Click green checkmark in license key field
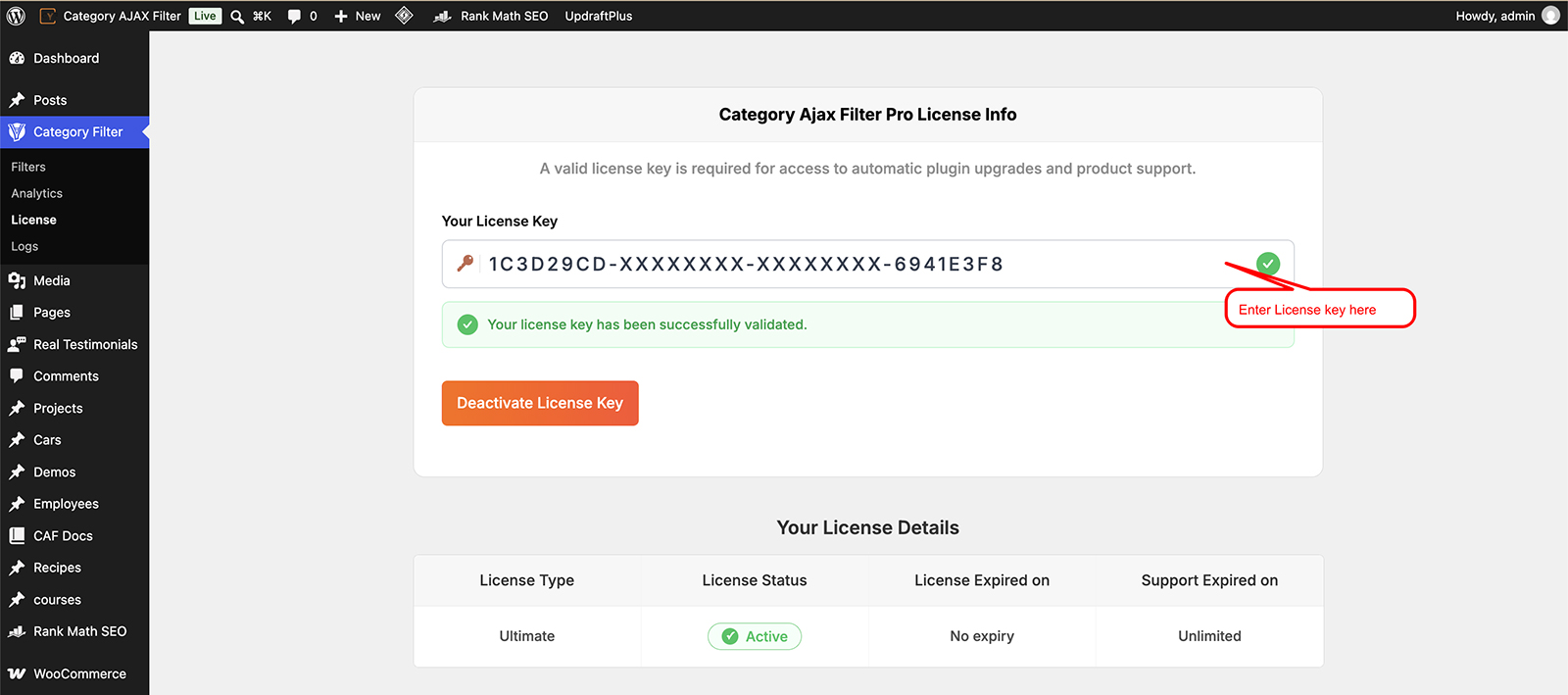Image resolution: width=1568 pixels, height=695 pixels. coord(1268,263)
